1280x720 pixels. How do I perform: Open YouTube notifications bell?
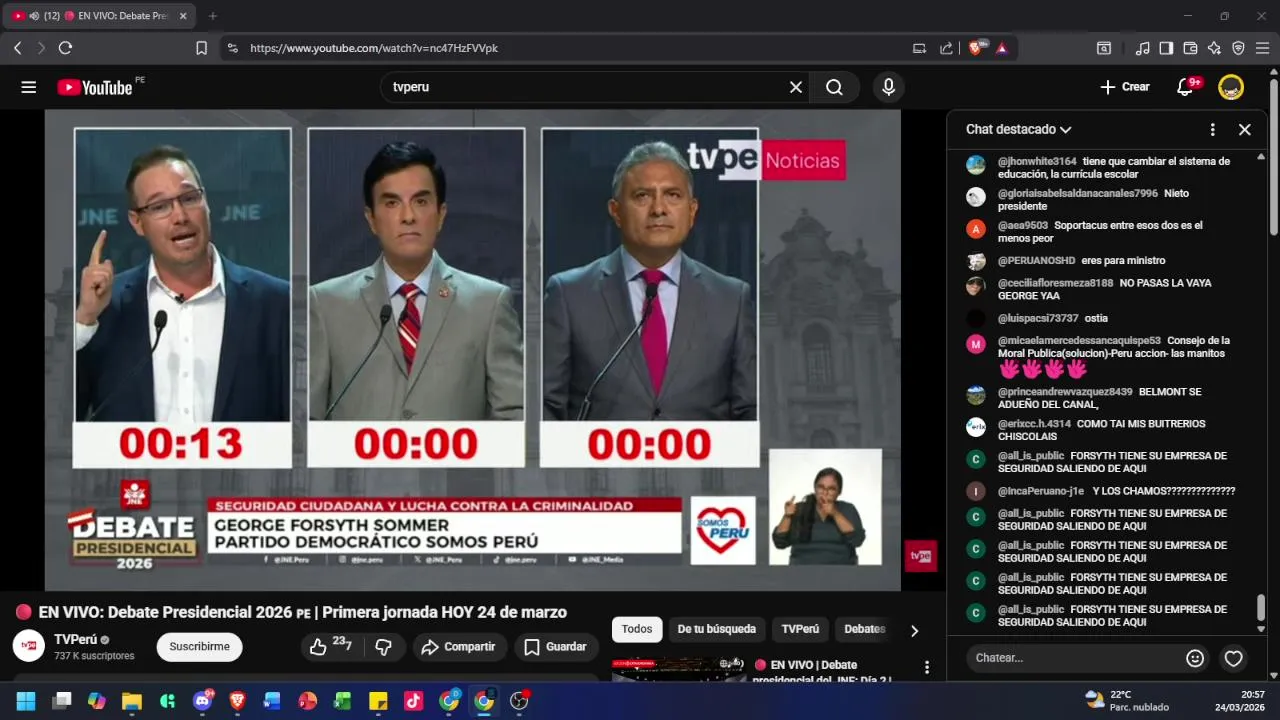point(1185,87)
